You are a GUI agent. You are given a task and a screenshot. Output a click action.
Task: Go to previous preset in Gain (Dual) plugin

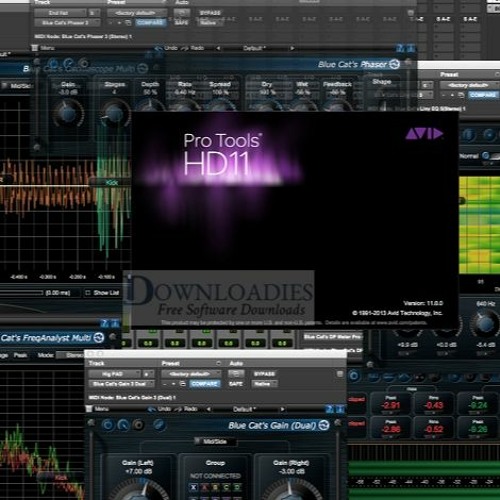pos(209,409)
